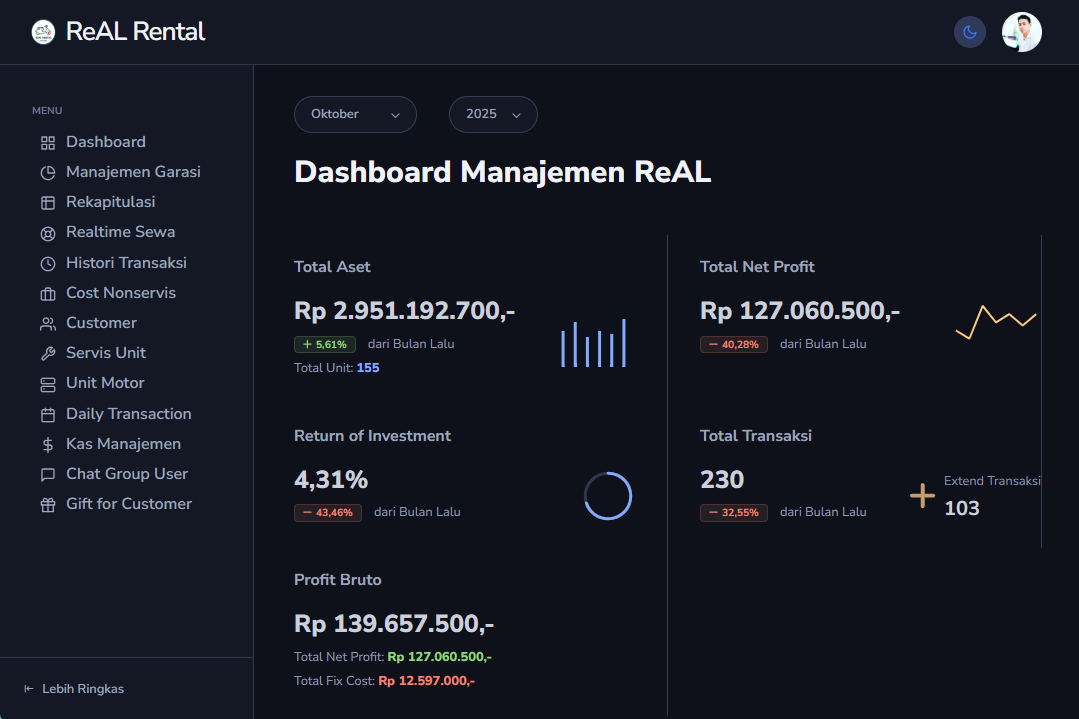This screenshot has width=1079, height=719.
Task: Click the Return of Investment circular progress ring
Action: tap(608, 496)
